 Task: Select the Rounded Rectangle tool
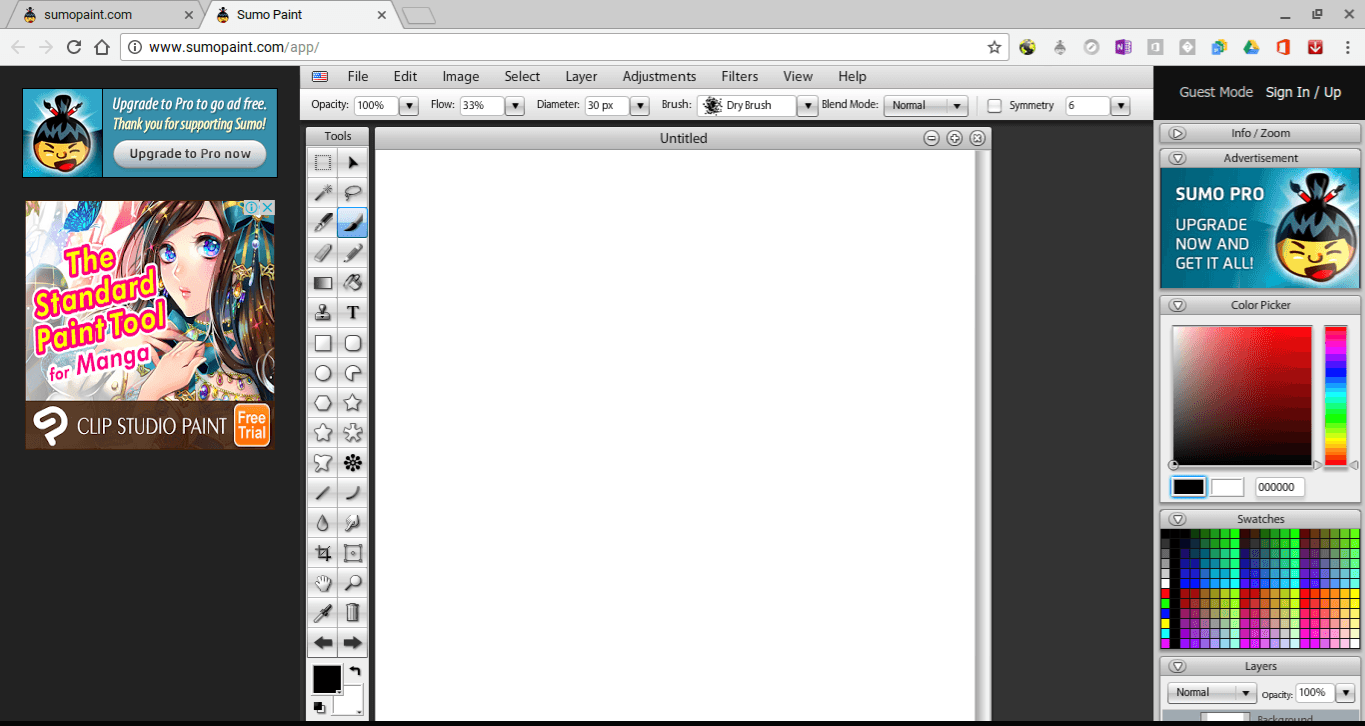pos(353,343)
